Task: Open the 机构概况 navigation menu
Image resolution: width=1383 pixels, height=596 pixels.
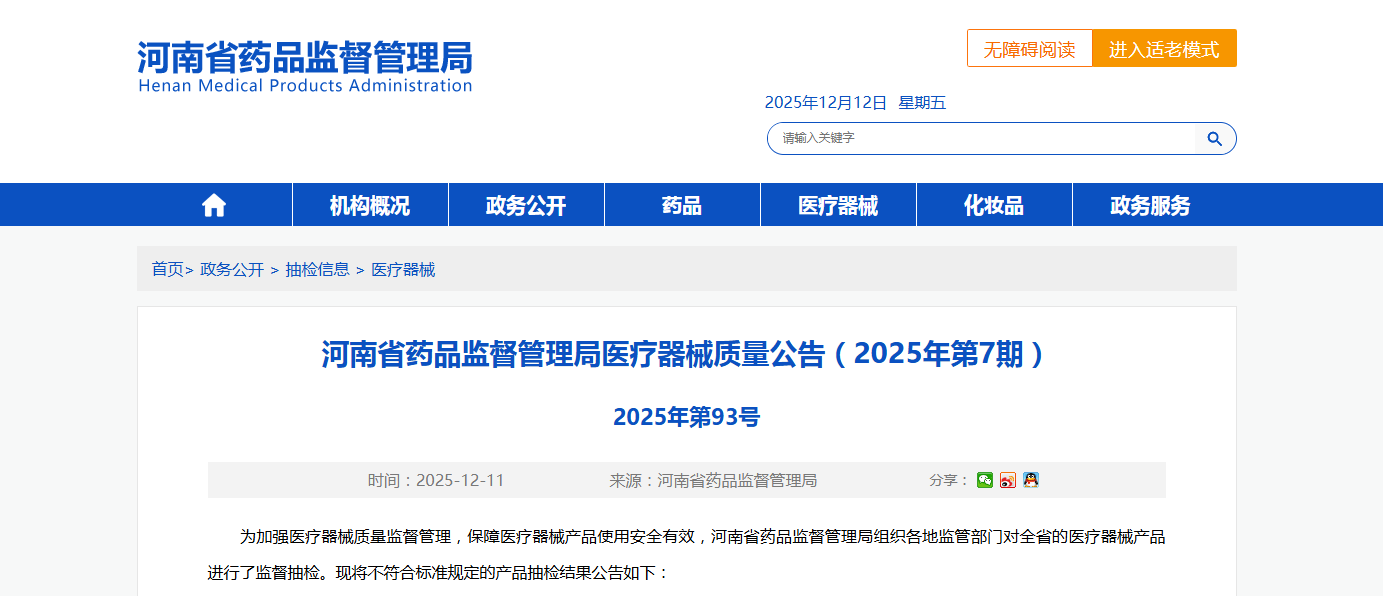Action: coord(370,206)
